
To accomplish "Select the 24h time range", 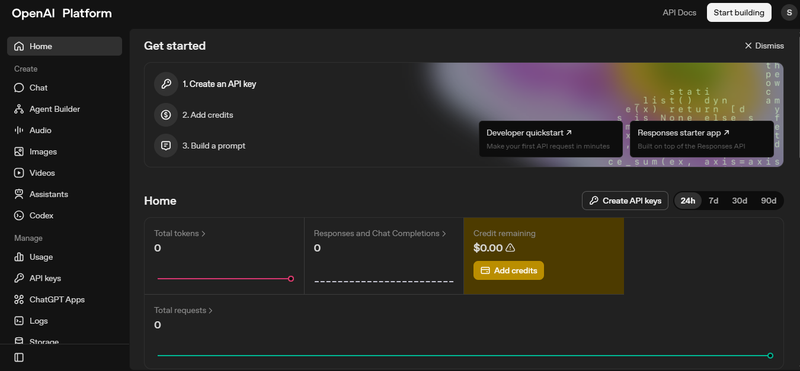I will coord(688,201).
